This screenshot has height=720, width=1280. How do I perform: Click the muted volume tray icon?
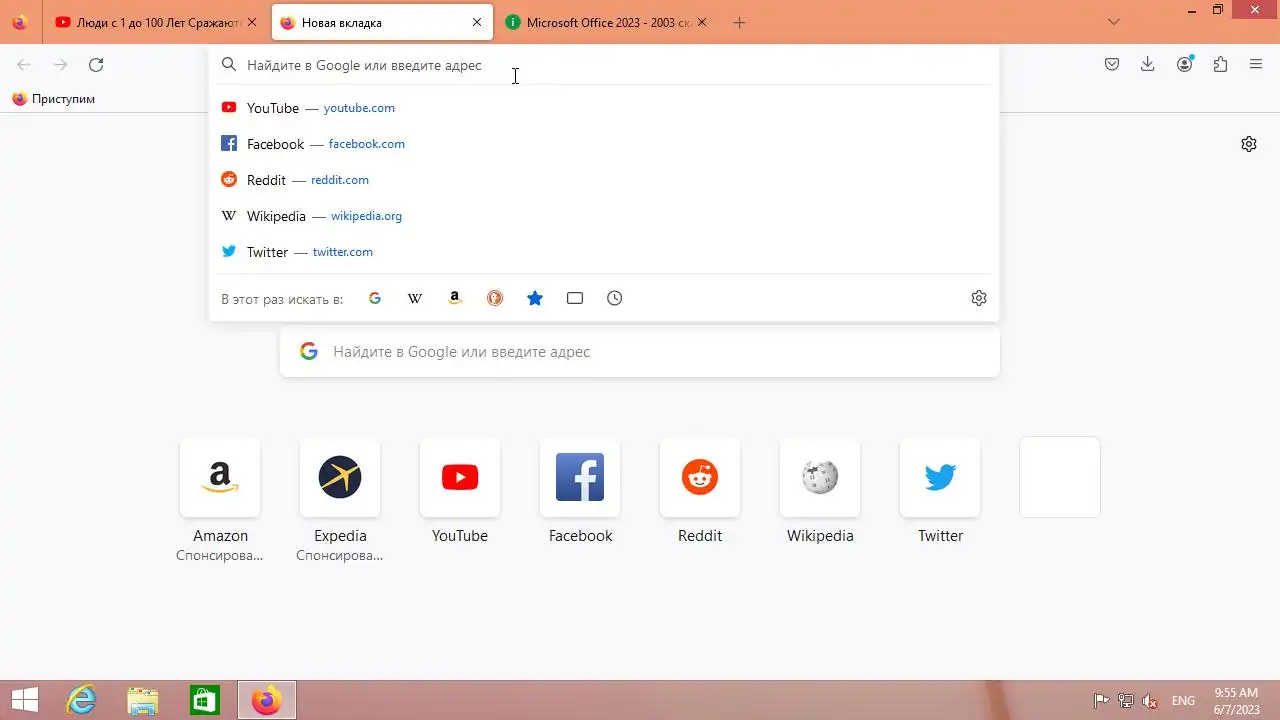pyautogui.click(x=1150, y=701)
